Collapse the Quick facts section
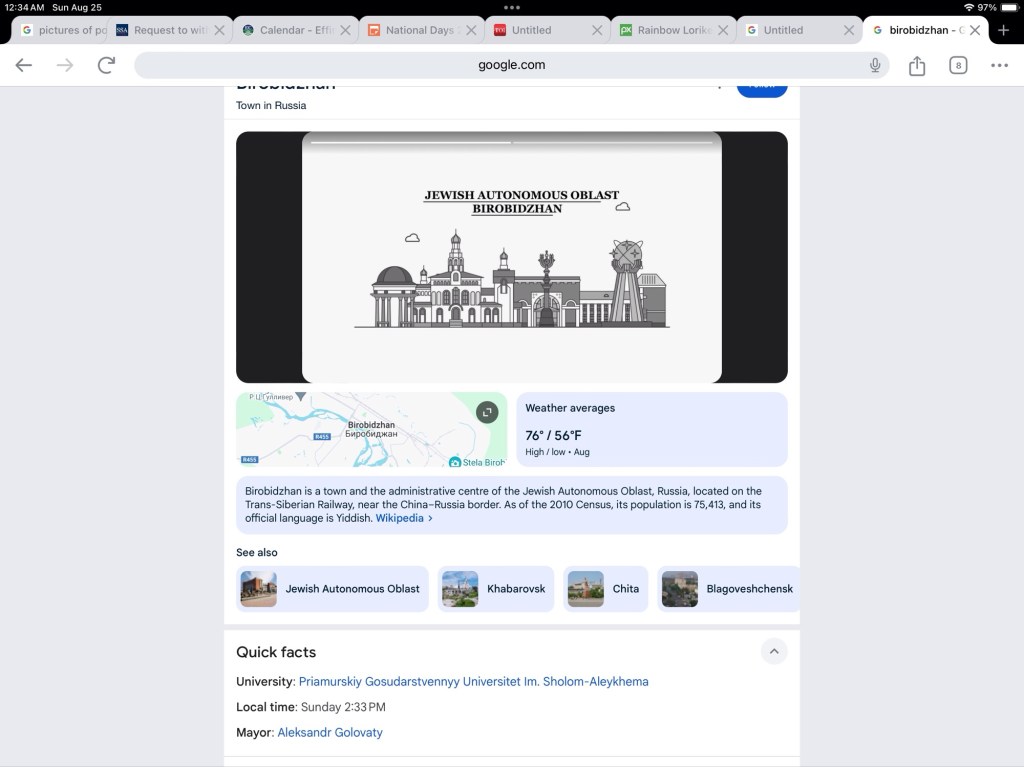 click(x=773, y=652)
